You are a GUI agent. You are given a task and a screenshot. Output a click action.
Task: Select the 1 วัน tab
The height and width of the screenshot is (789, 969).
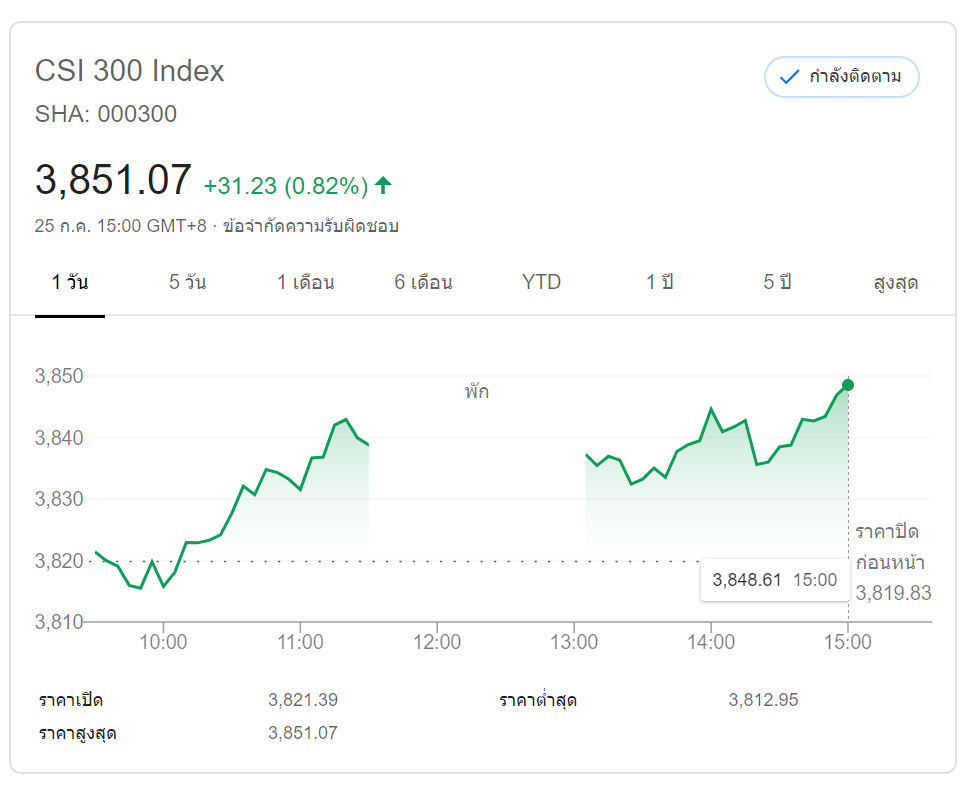[x=70, y=282]
